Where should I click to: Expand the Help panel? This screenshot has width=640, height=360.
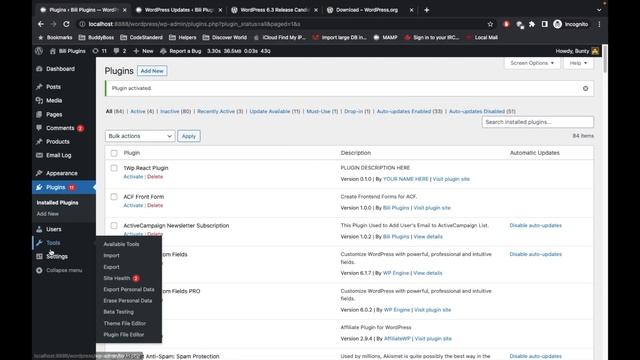pos(578,63)
